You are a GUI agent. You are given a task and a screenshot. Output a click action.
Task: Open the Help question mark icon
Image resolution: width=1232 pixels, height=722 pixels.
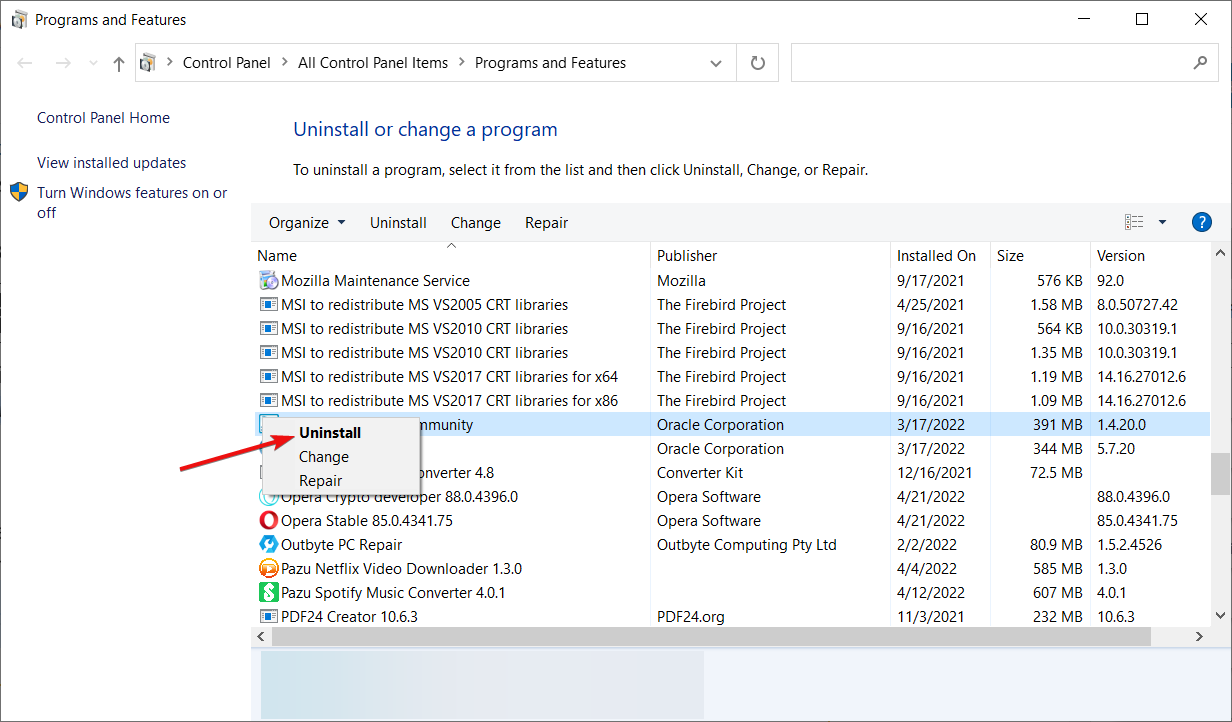[x=1202, y=222]
